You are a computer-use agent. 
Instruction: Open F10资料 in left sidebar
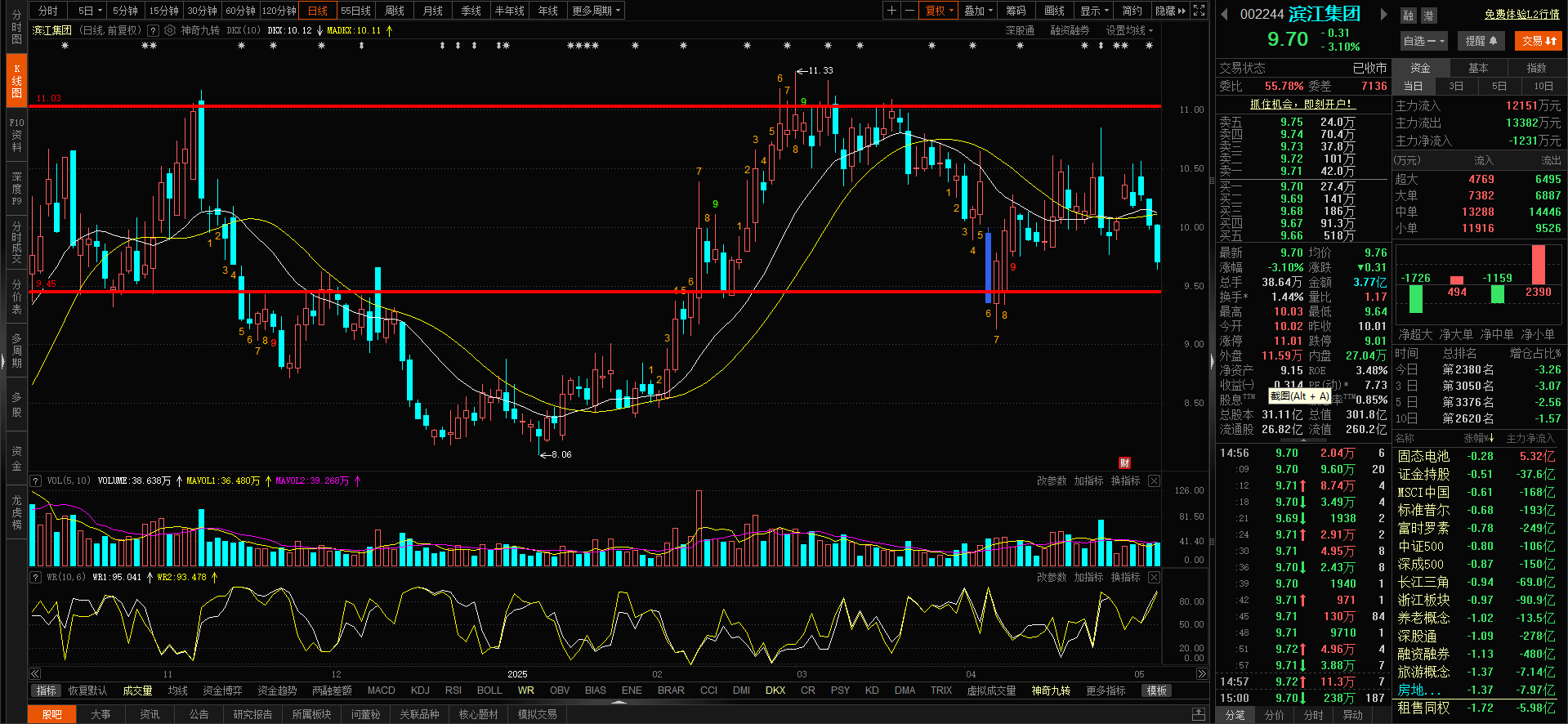coord(16,135)
